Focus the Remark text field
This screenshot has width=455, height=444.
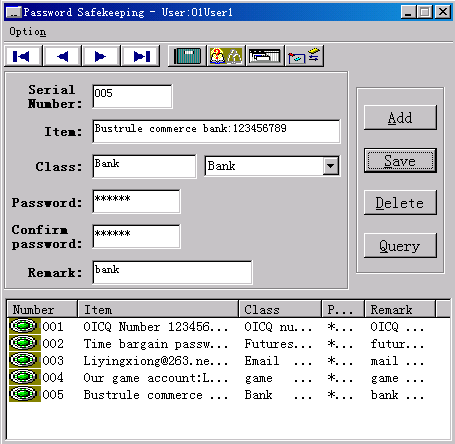[172, 273]
